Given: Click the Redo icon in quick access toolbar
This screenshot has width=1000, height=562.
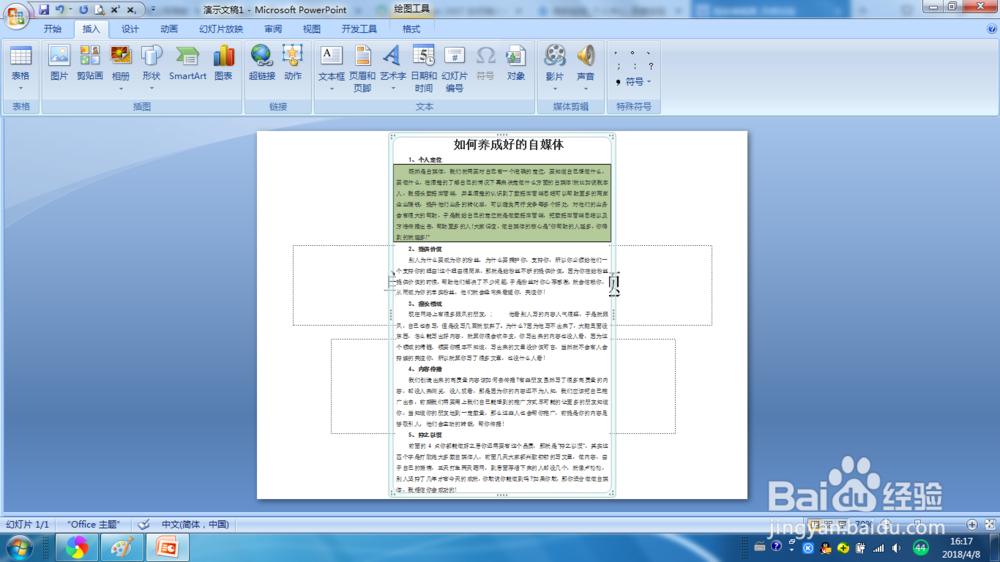Looking at the screenshot, I should [x=84, y=10].
